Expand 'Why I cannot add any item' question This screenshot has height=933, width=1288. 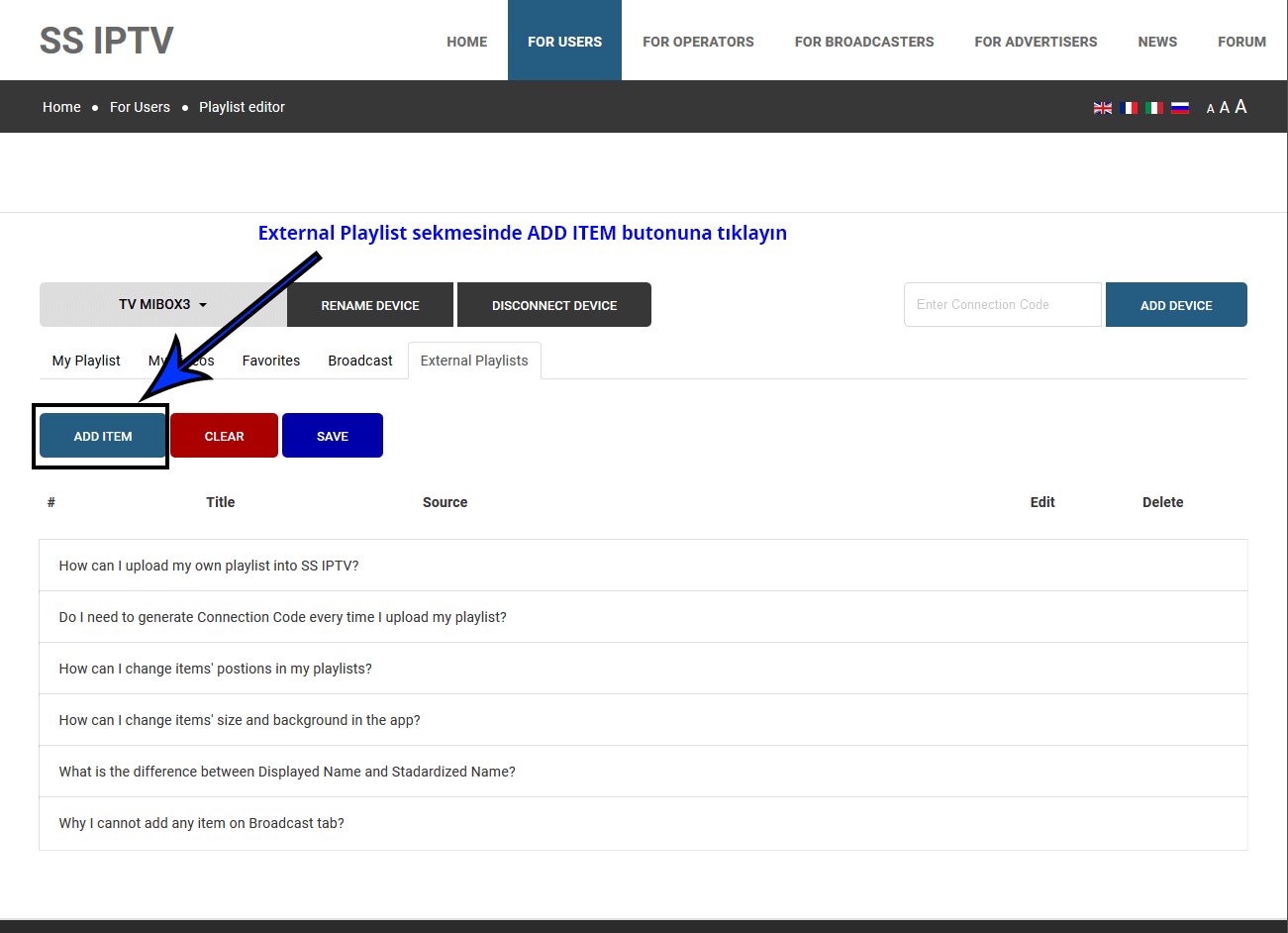[202, 823]
